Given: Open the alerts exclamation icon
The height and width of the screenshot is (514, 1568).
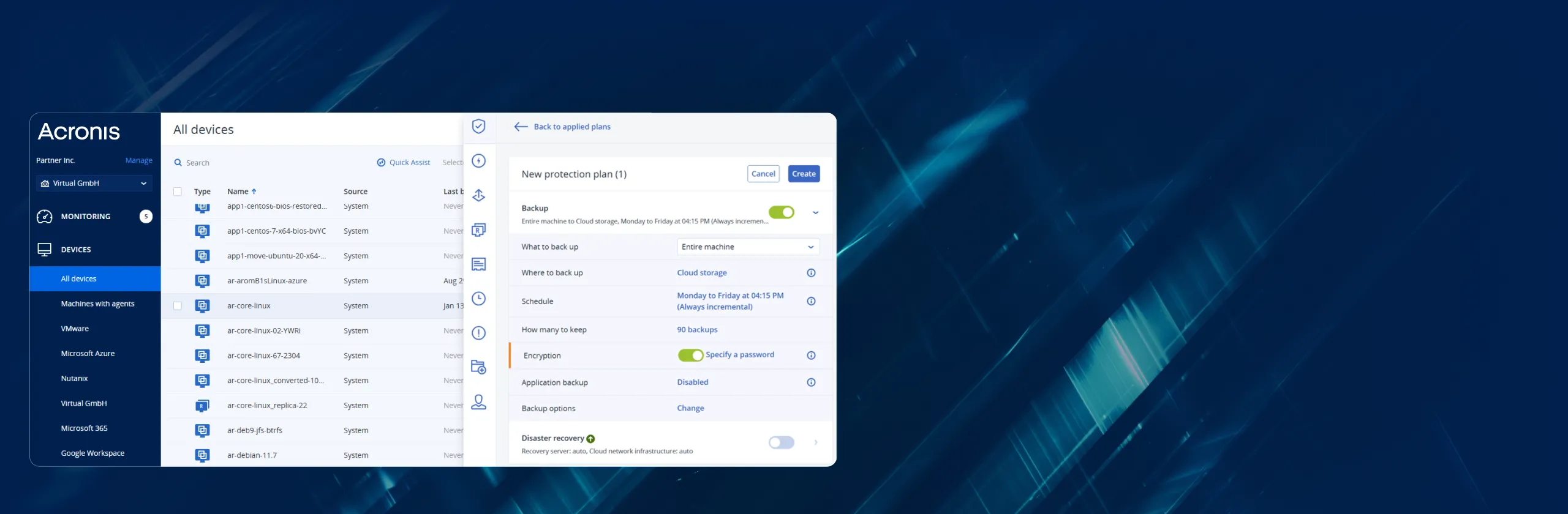Looking at the screenshot, I should coord(478,333).
